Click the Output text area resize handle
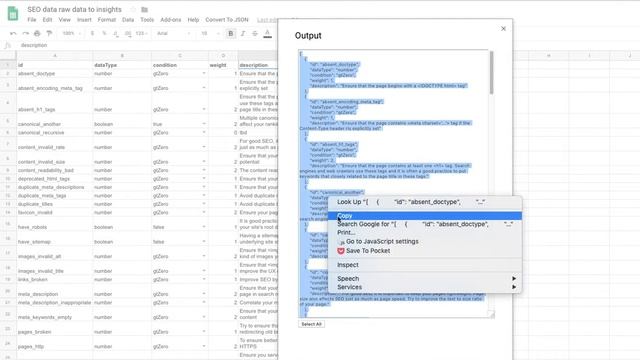The width and height of the screenshot is (640, 360). (x=492, y=314)
